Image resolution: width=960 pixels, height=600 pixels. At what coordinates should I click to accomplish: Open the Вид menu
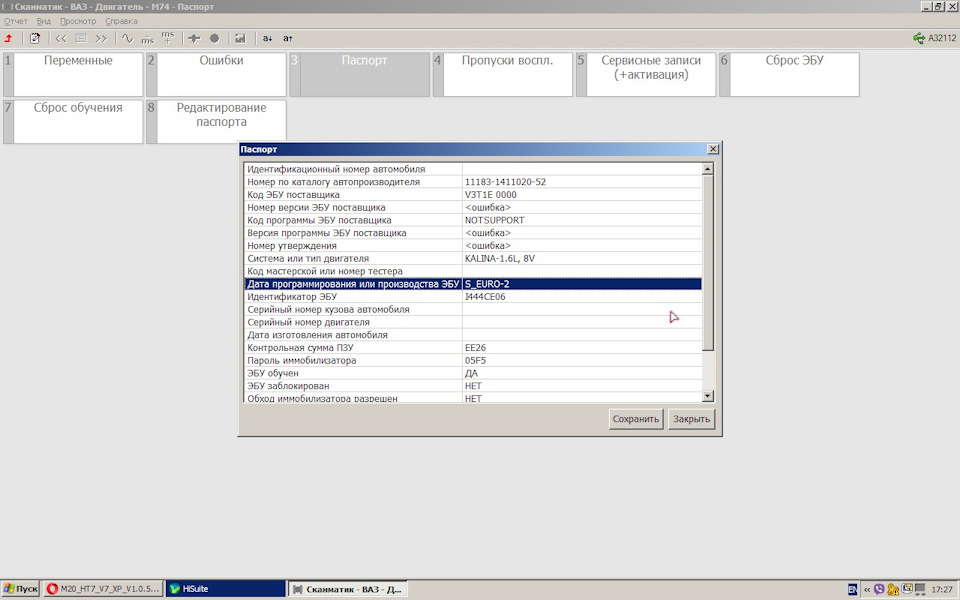click(x=43, y=21)
